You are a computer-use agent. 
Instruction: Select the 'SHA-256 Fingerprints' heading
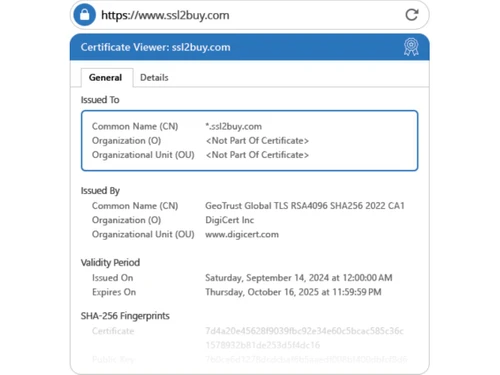pyautogui.click(x=125, y=316)
